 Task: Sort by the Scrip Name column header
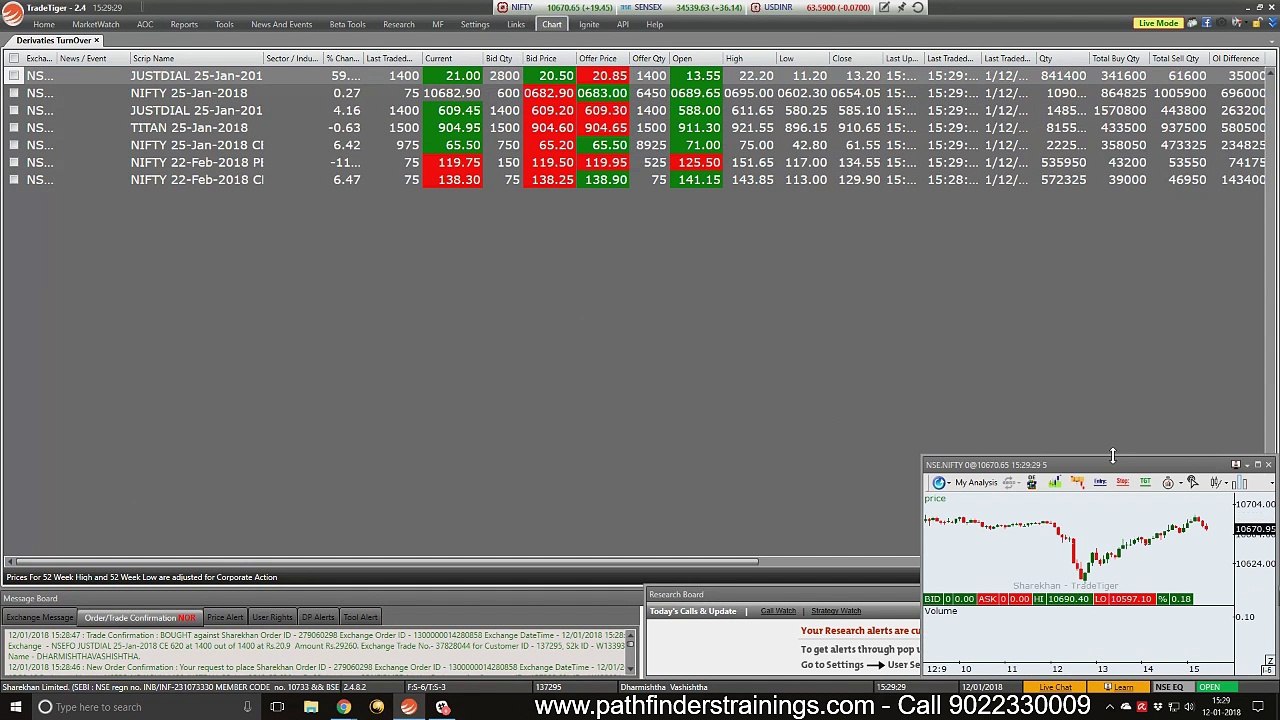coord(196,58)
